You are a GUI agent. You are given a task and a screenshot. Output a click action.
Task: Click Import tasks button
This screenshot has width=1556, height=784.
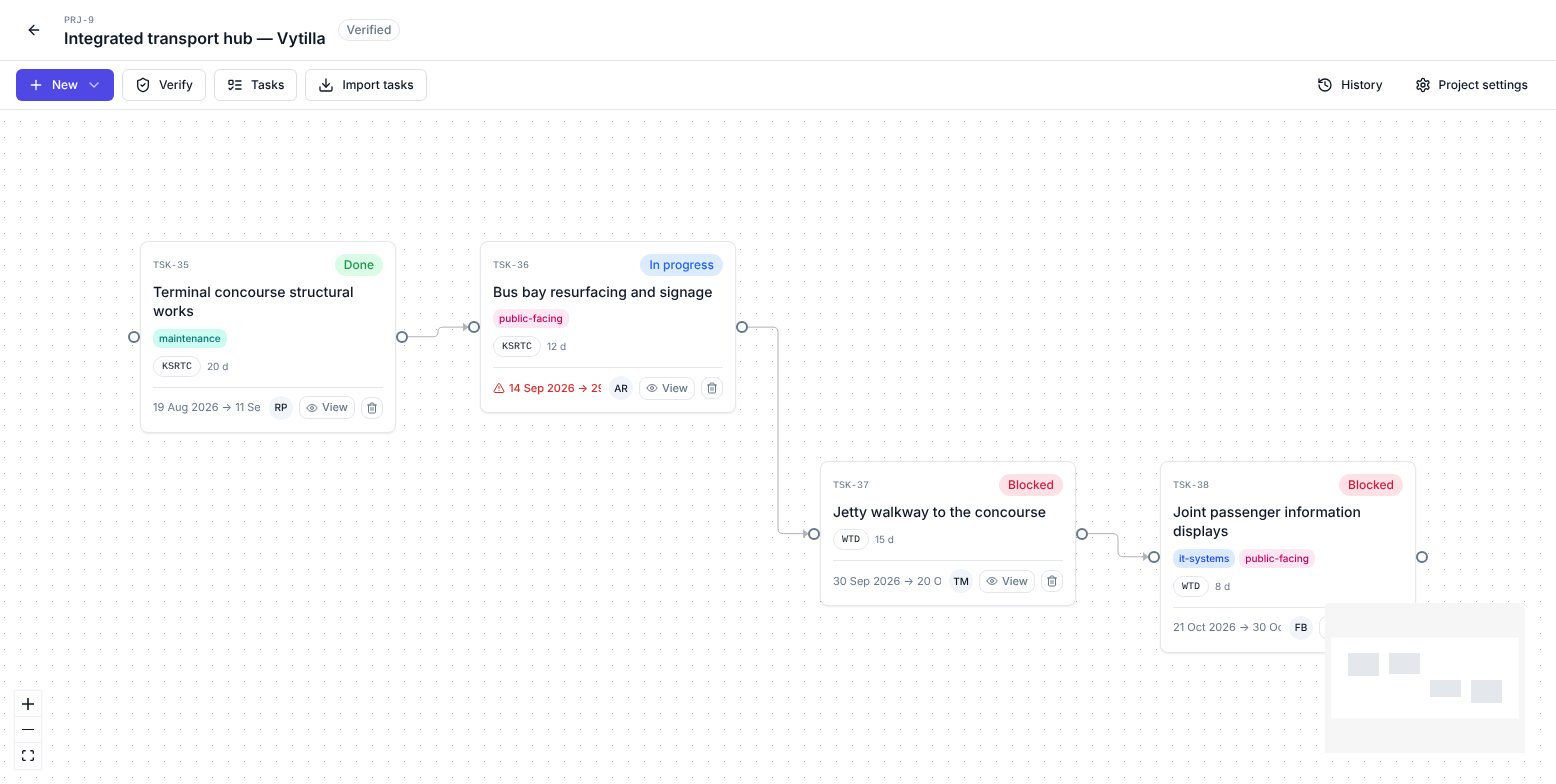click(366, 85)
